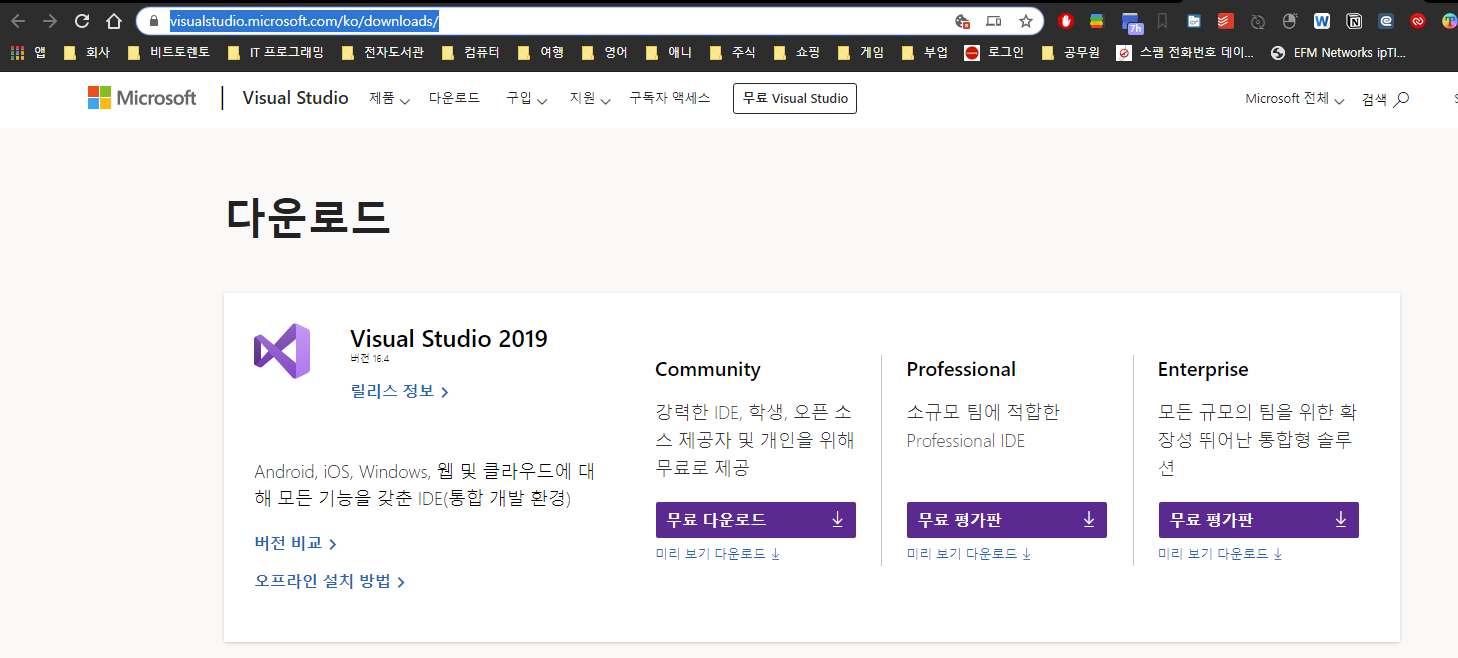Open the 구독자 액세스 menu item

(x=669, y=98)
